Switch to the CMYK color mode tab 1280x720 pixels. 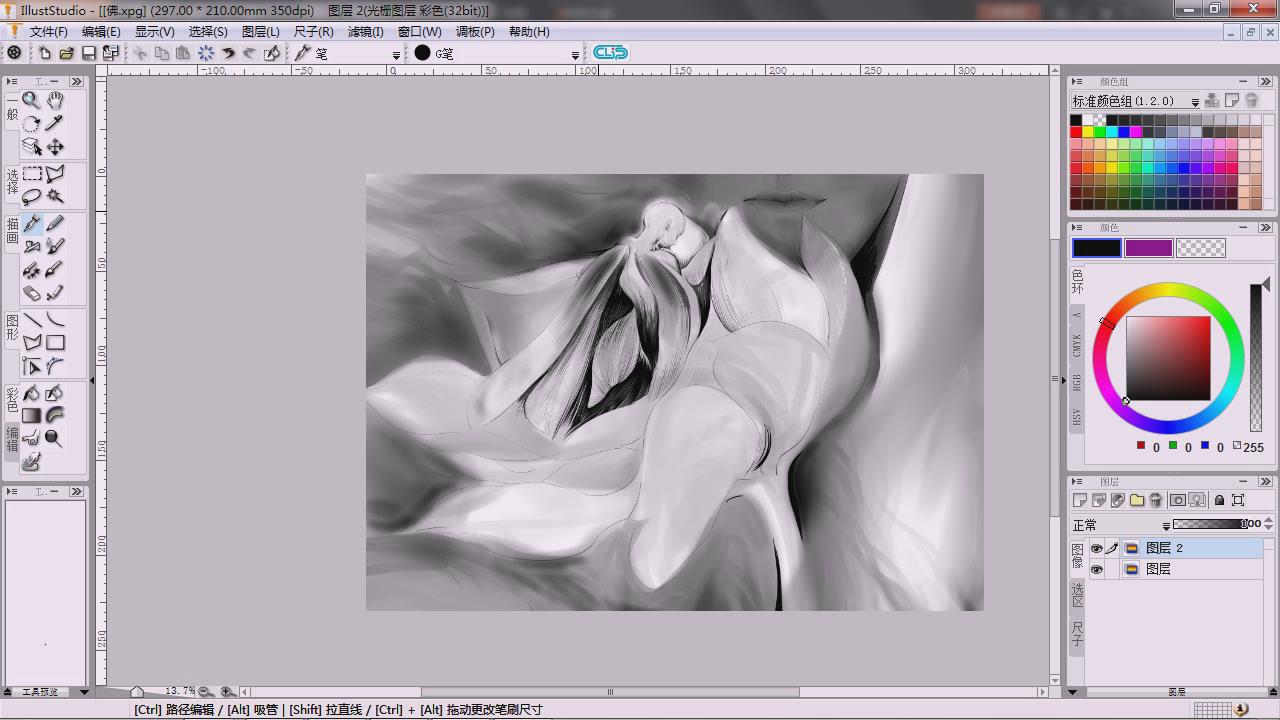1077,345
